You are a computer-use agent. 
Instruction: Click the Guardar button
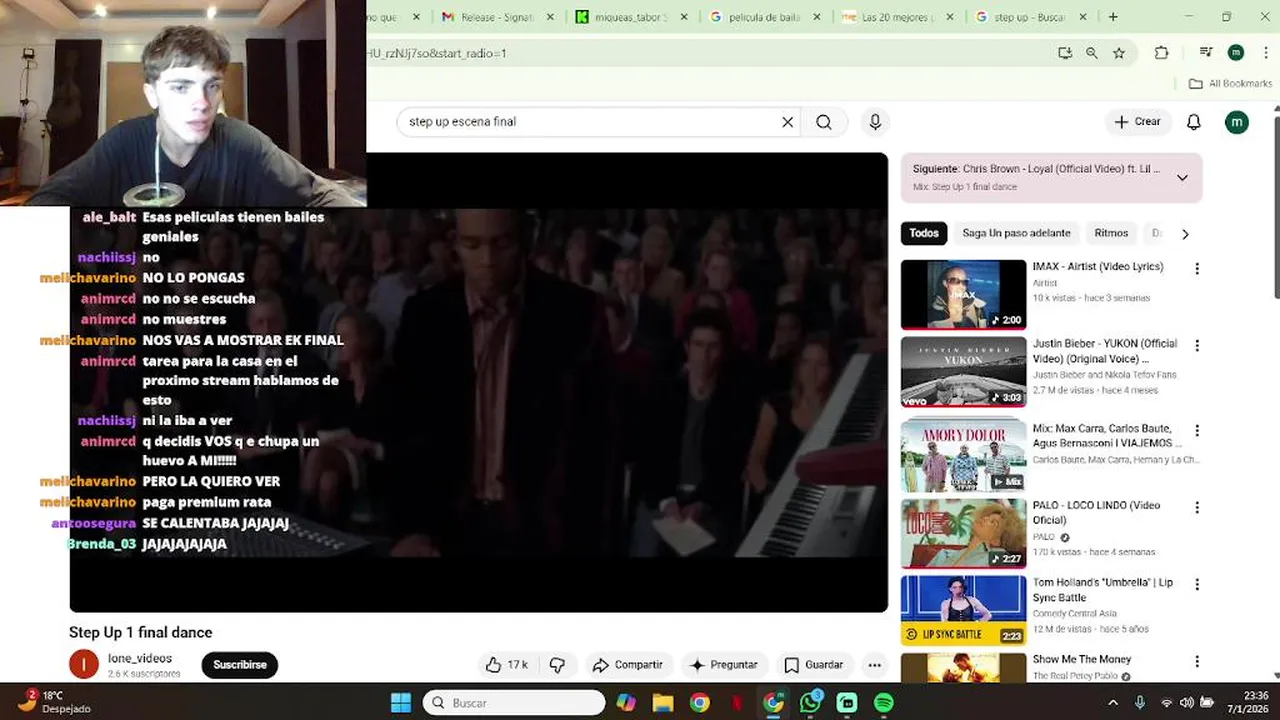813,665
